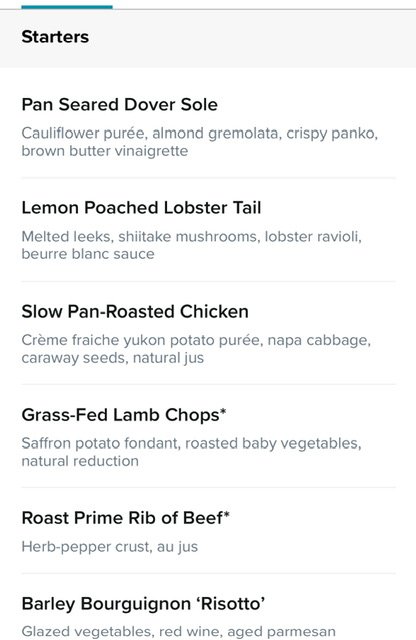416x640 pixels.
Task: Tap the crème fraiche yukon potato description
Action: (196, 349)
